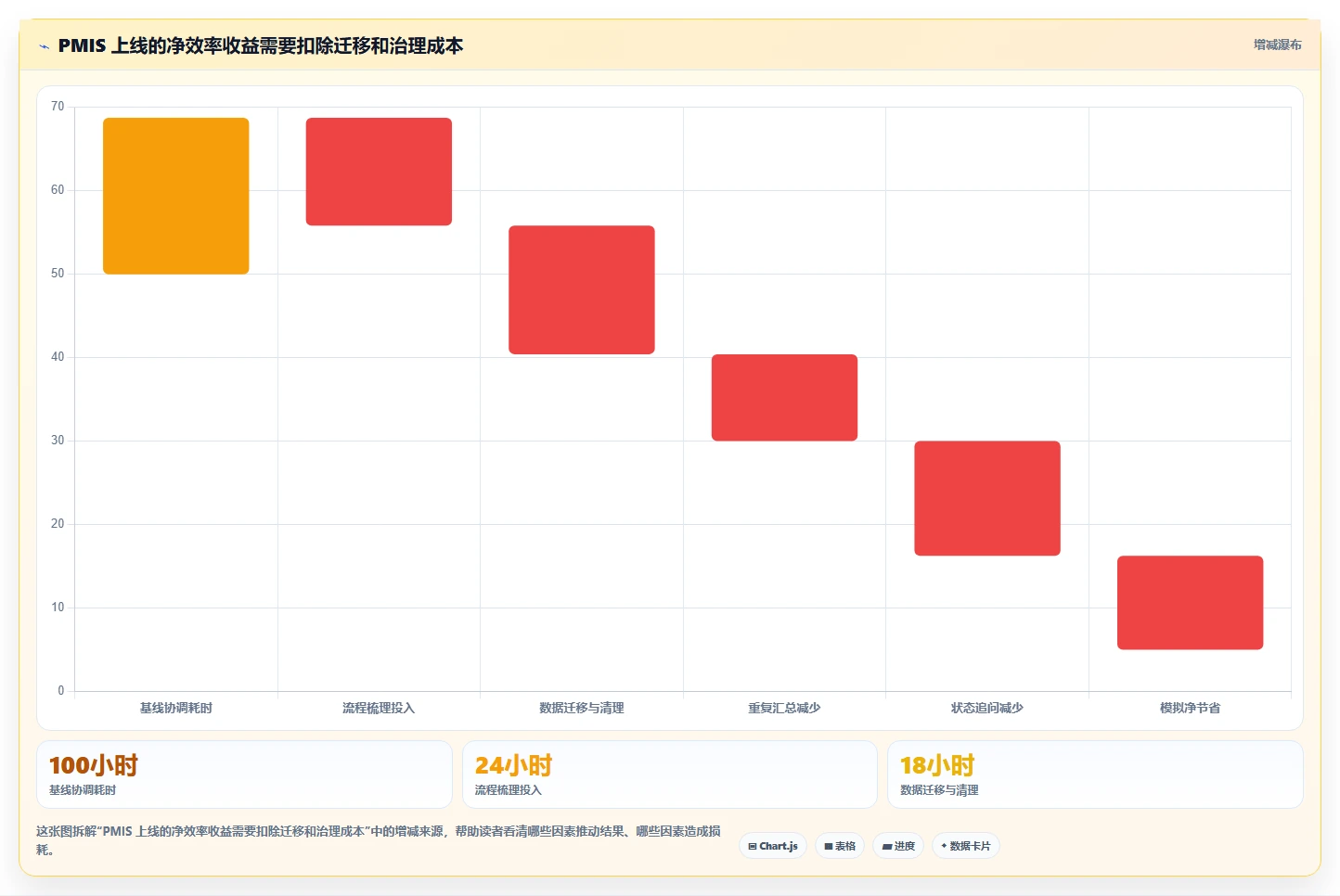The height and width of the screenshot is (896, 1340).
Task: Click the 数据卡片 tag
Action: [965, 846]
